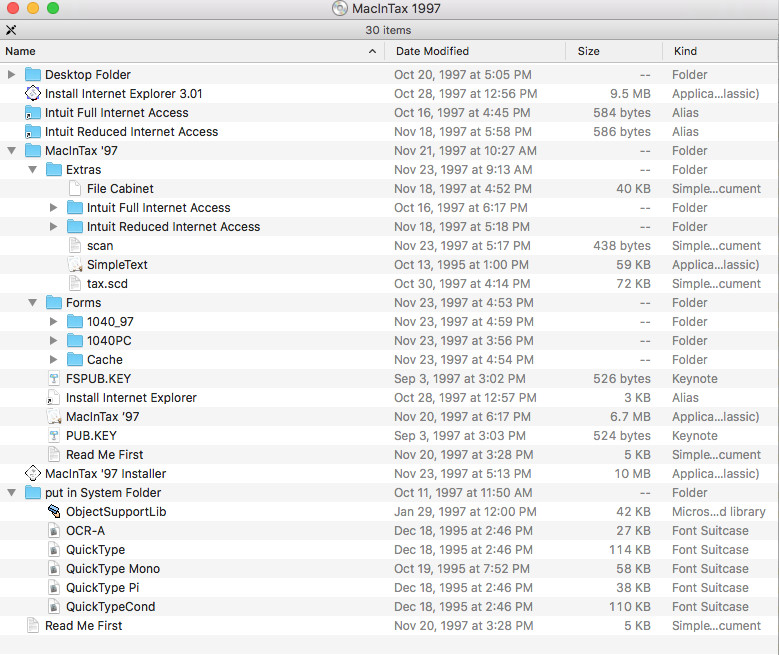Collapse the put in System Folder triangle

[x=11, y=492]
